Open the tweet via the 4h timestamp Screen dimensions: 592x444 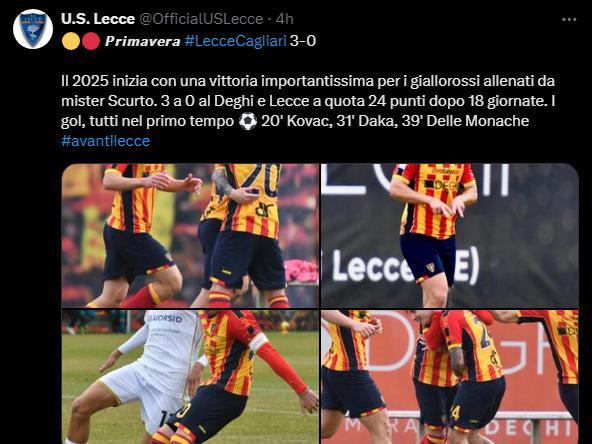[x=284, y=19]
